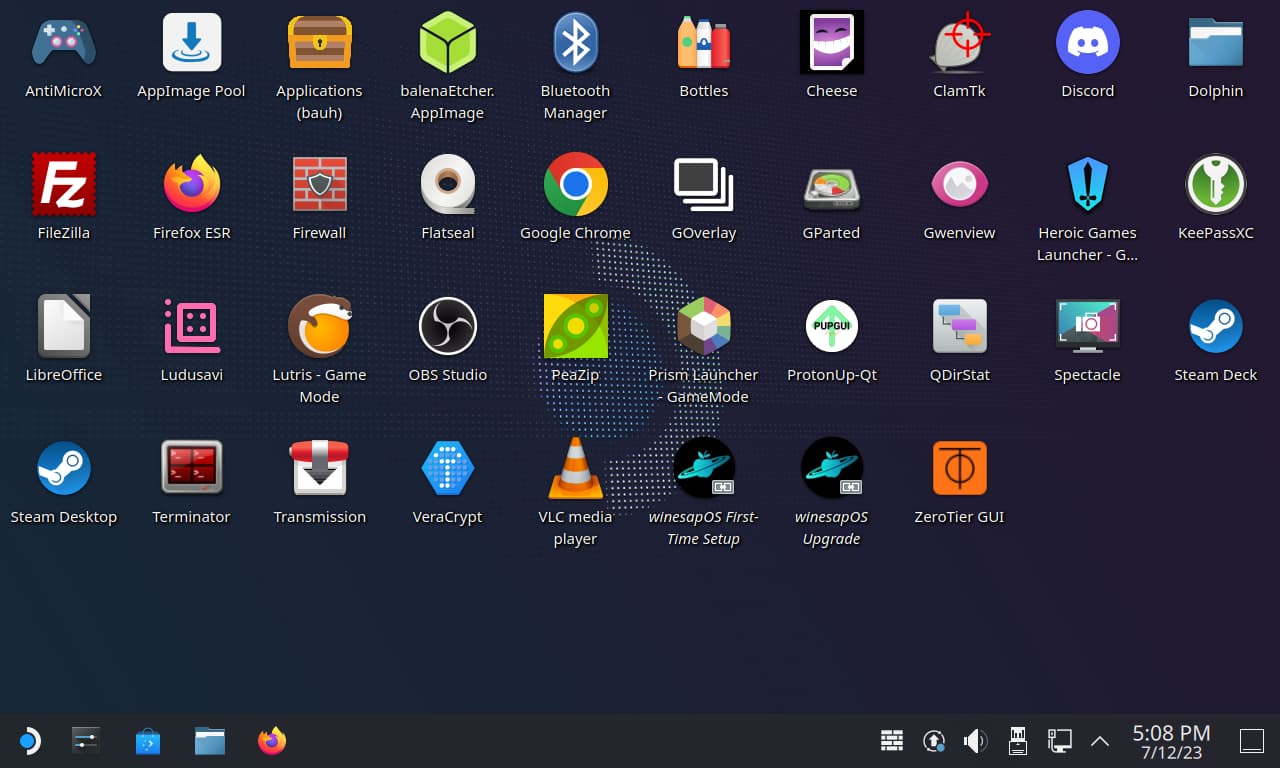Open the application launcher in taskbar
Image resolution: width=1280 pixels, height=768 pixels.
pos(28,741)
